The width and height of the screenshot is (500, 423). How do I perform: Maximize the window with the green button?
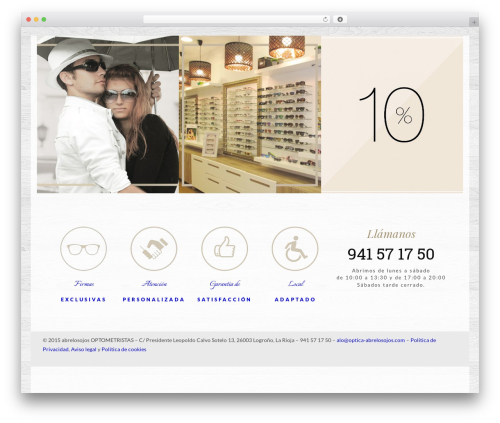tap(44, 20)
